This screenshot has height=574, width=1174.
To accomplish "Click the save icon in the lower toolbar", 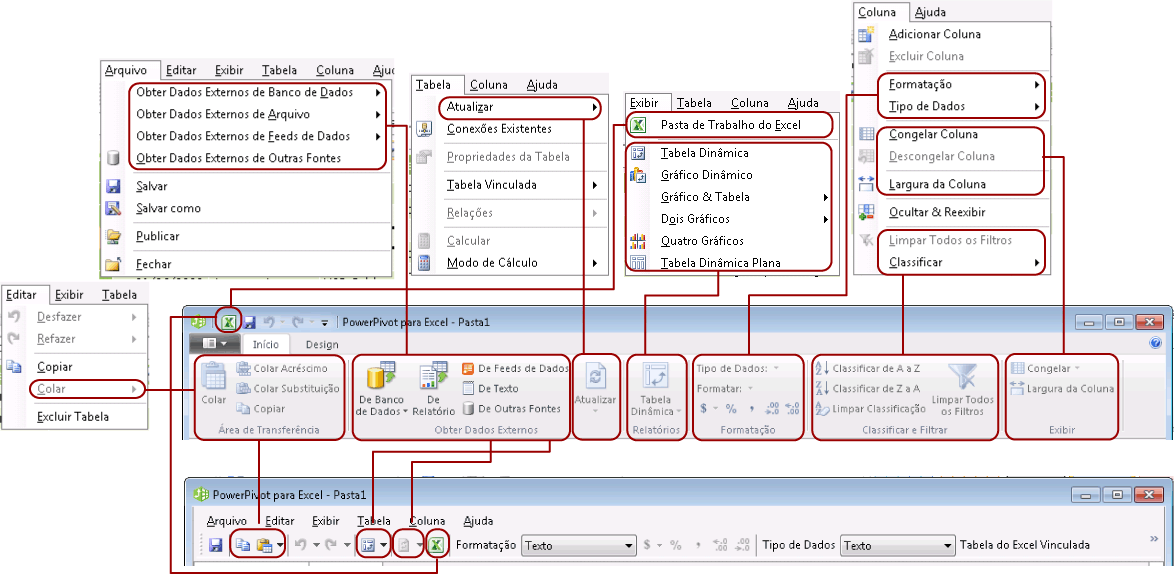I will tap(216, 546).
